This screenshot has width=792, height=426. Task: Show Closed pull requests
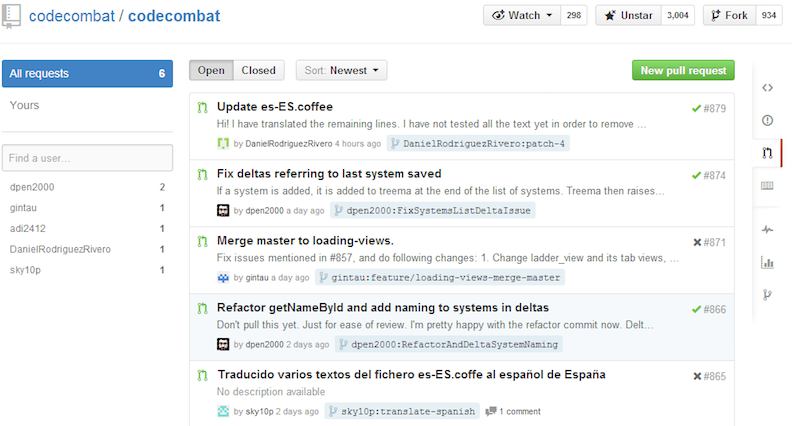point(259,70)
